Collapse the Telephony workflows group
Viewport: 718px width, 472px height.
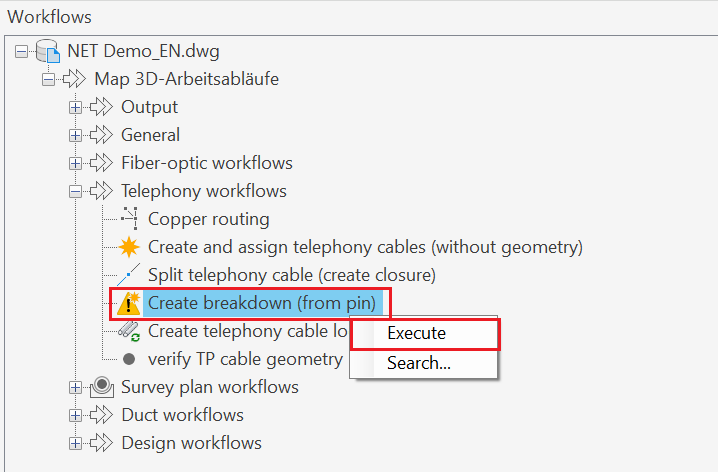[75, 191]
